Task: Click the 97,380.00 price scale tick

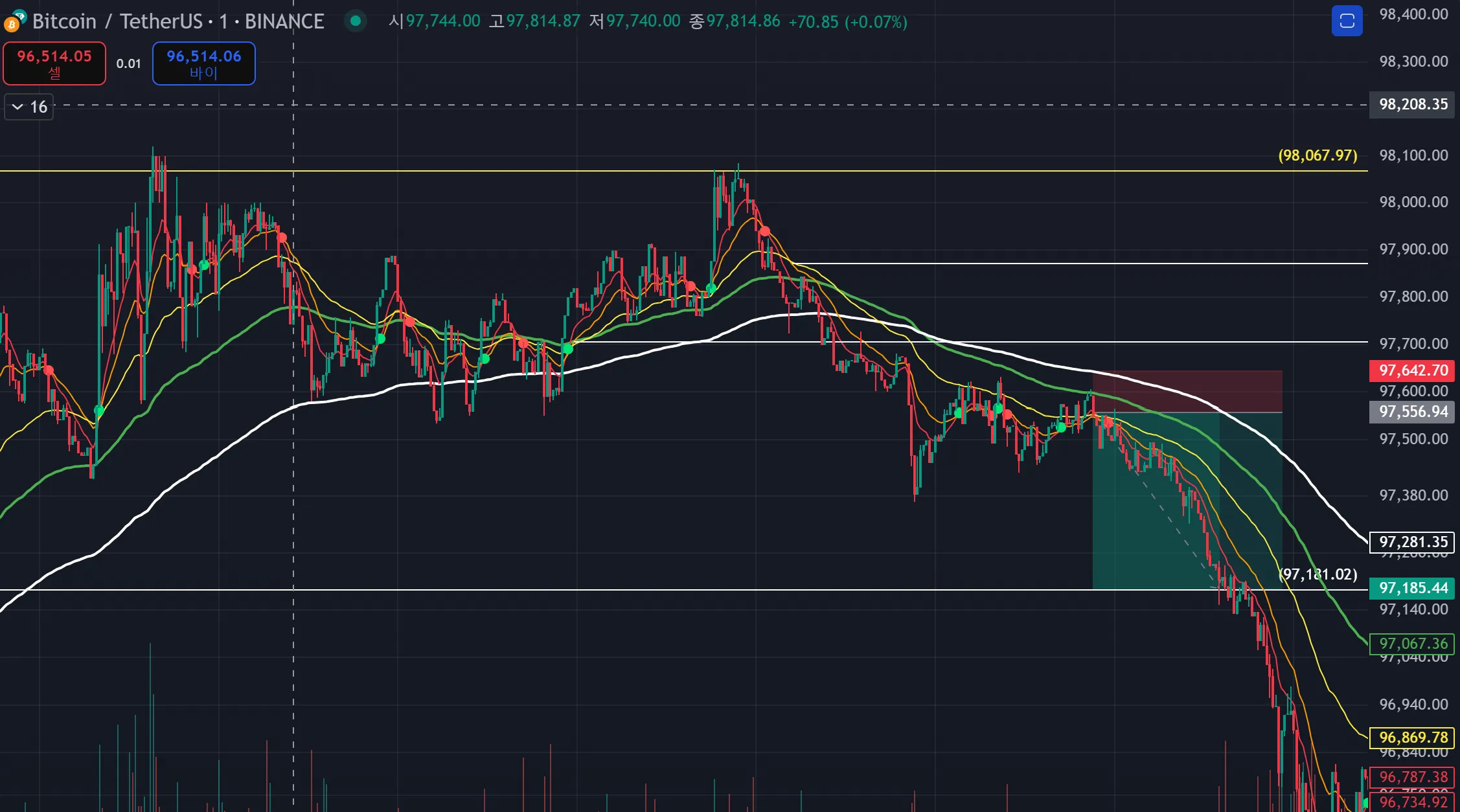Action: pyautogui.click(x=1413, y=495)
